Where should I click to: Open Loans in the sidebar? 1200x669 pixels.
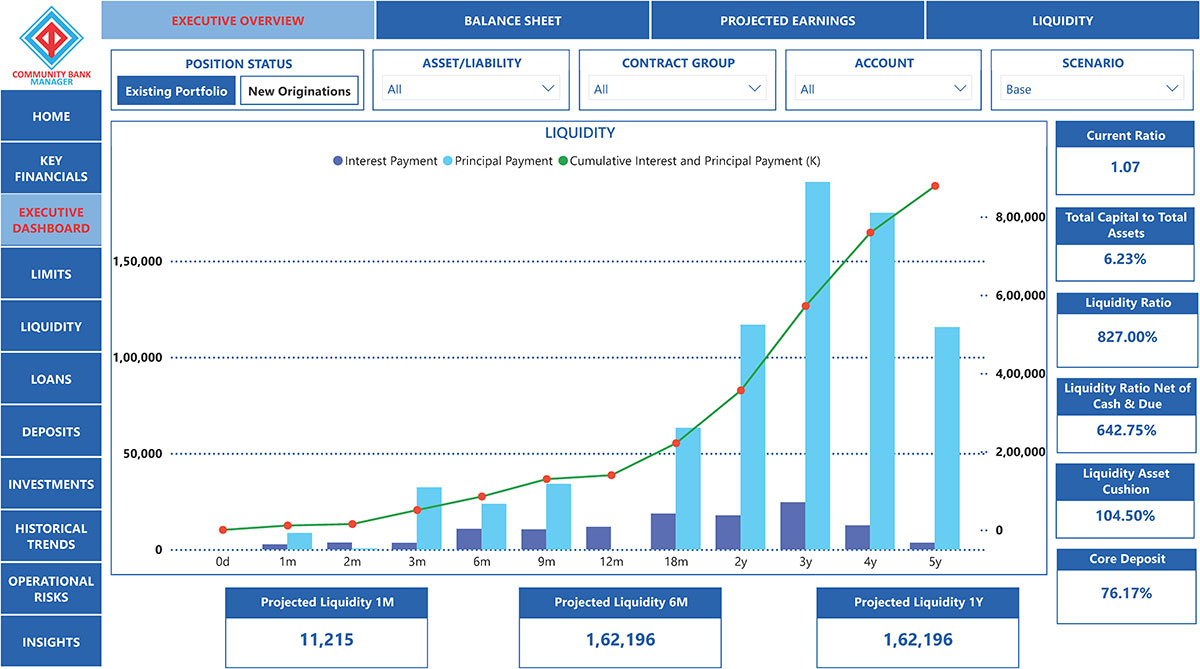tap(51, 379)
